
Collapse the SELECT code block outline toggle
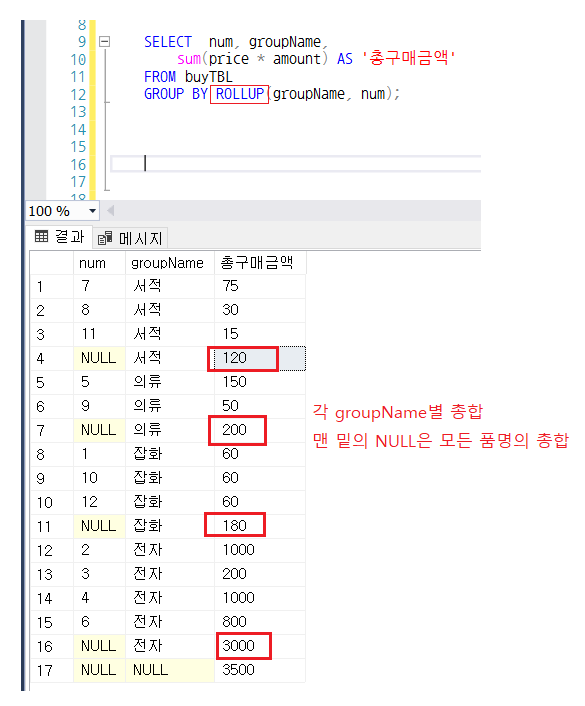[x=104, y=42]
